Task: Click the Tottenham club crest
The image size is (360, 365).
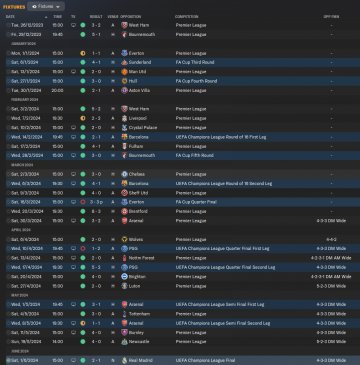Action: click(124, 314)
